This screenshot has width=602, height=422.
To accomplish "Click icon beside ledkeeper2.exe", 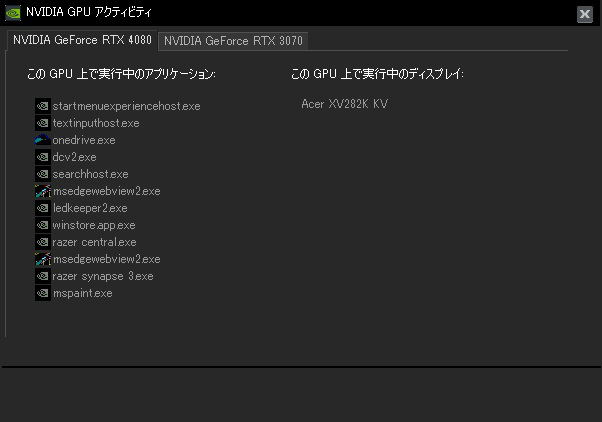I will click(x=43, y=208).
